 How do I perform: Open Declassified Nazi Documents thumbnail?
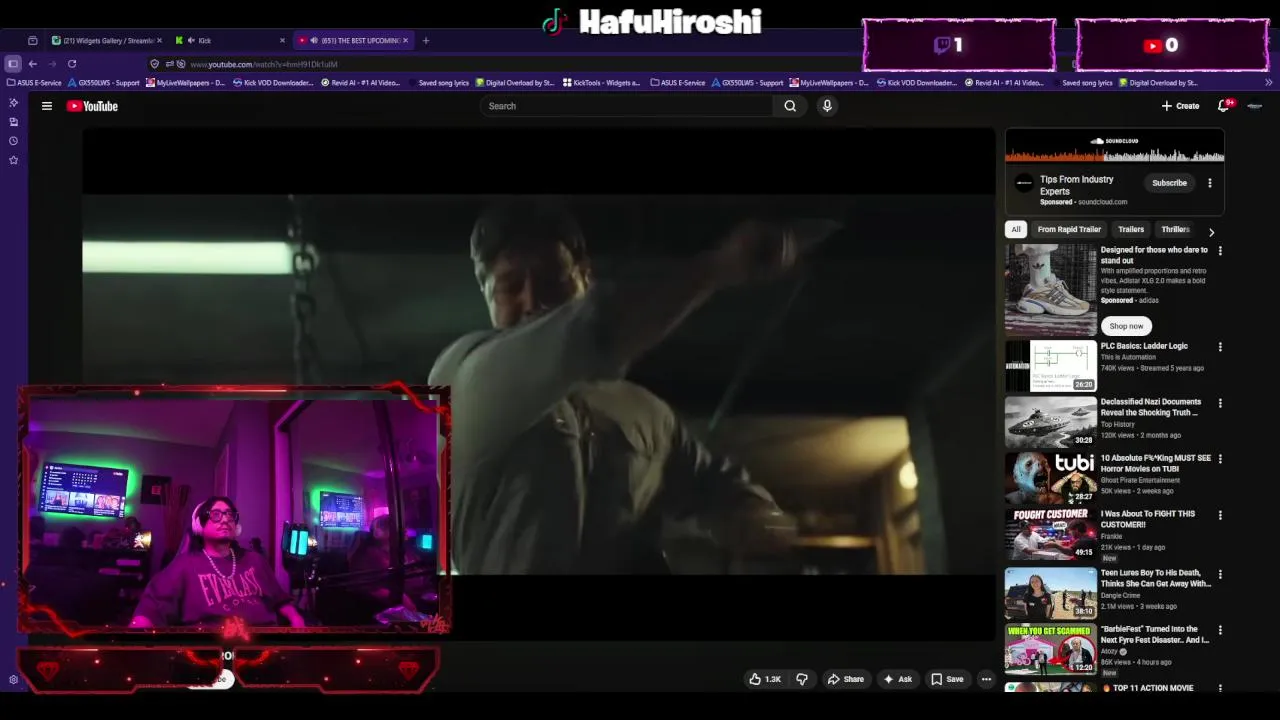1051,422
